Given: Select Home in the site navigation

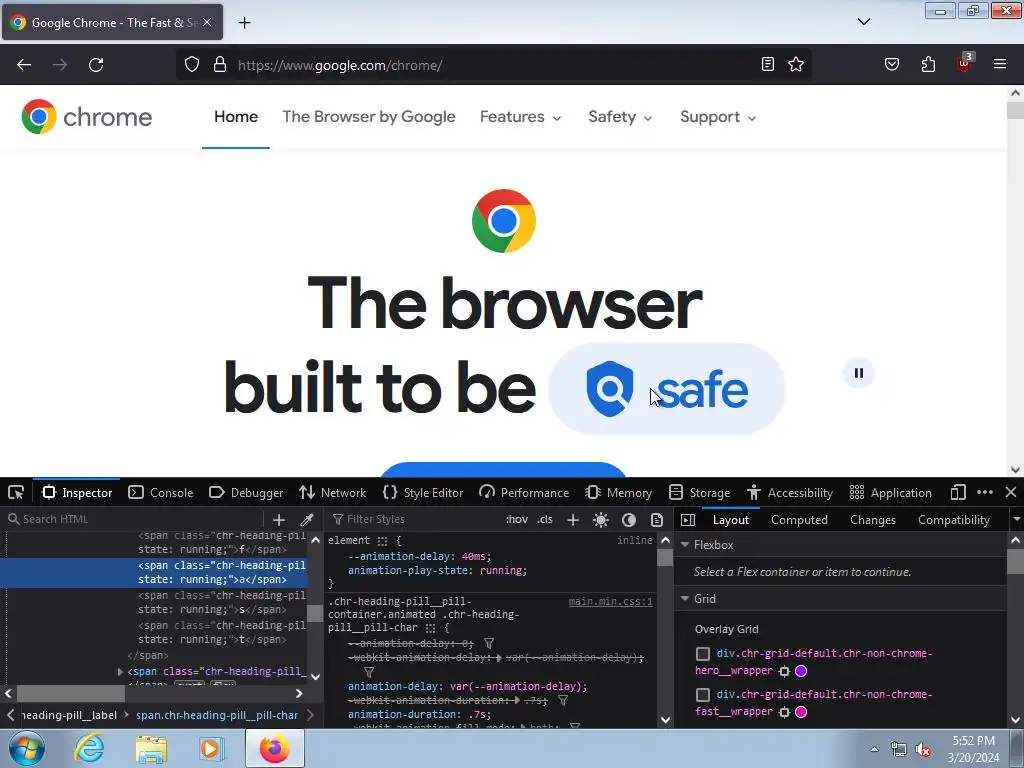Looking at the screenshot, I should click(x=236, y=117).
